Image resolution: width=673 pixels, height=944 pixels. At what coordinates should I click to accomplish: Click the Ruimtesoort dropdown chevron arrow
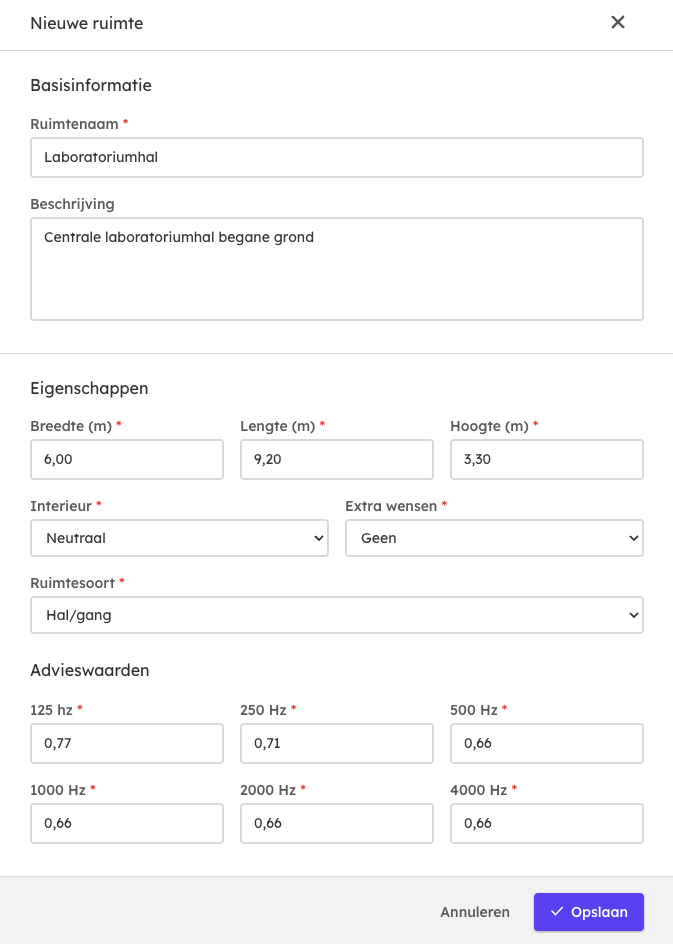[633, 615]
